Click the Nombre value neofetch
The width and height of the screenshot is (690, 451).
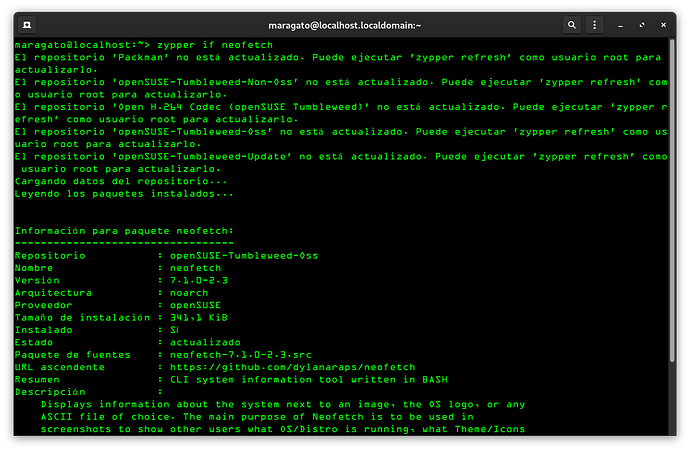pos(195,268)
